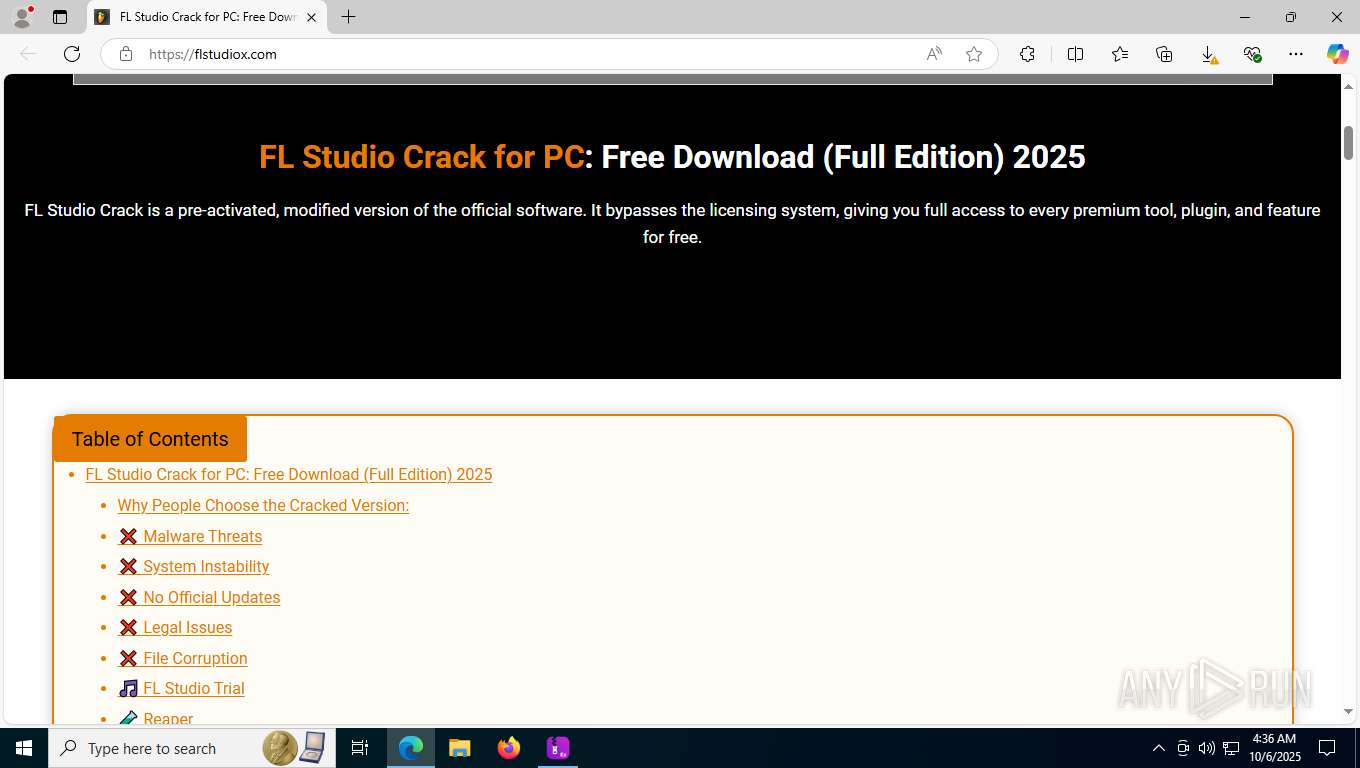The height and width of the screenshot is (768, 1360).
Task: Go to 'Why People Choose the Cracked Version' link
Action: [x=263, y=505]
